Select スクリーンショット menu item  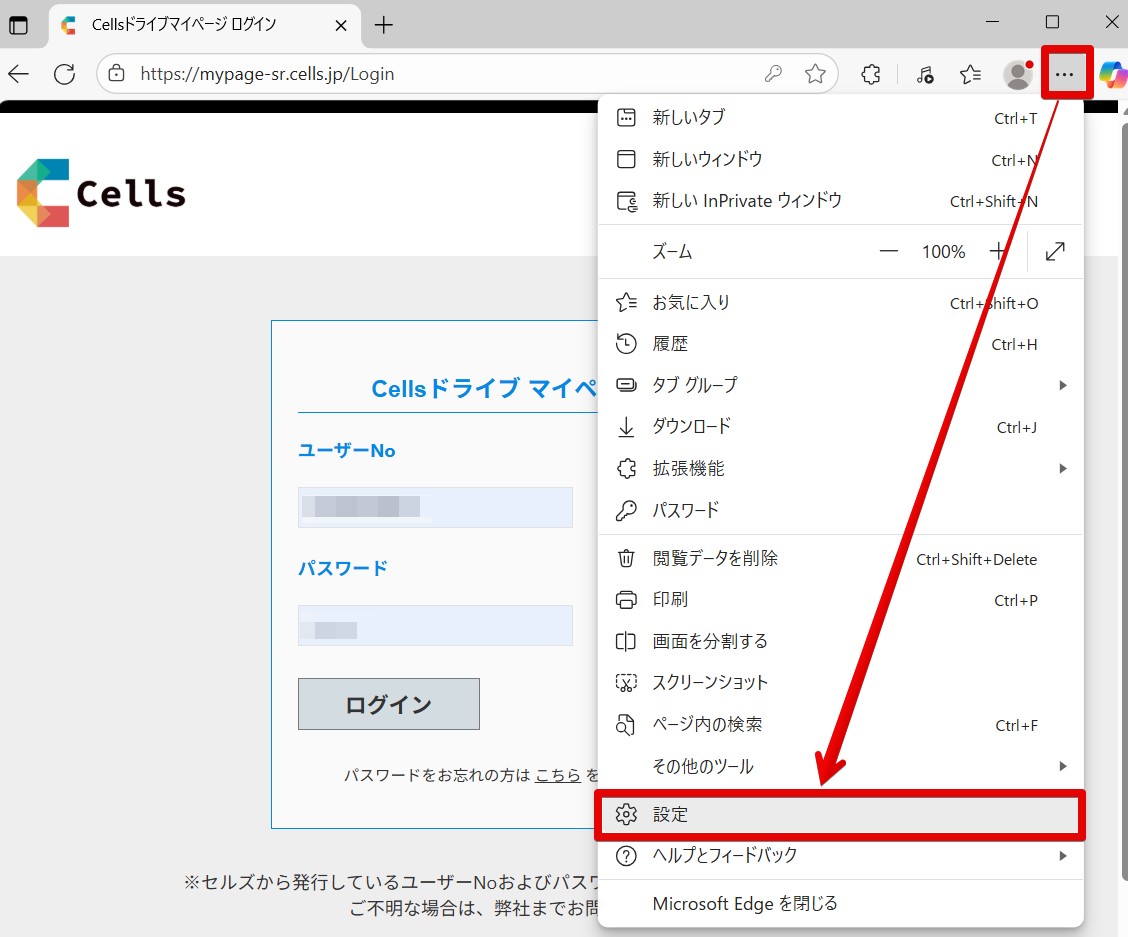(x=840, y=682)
